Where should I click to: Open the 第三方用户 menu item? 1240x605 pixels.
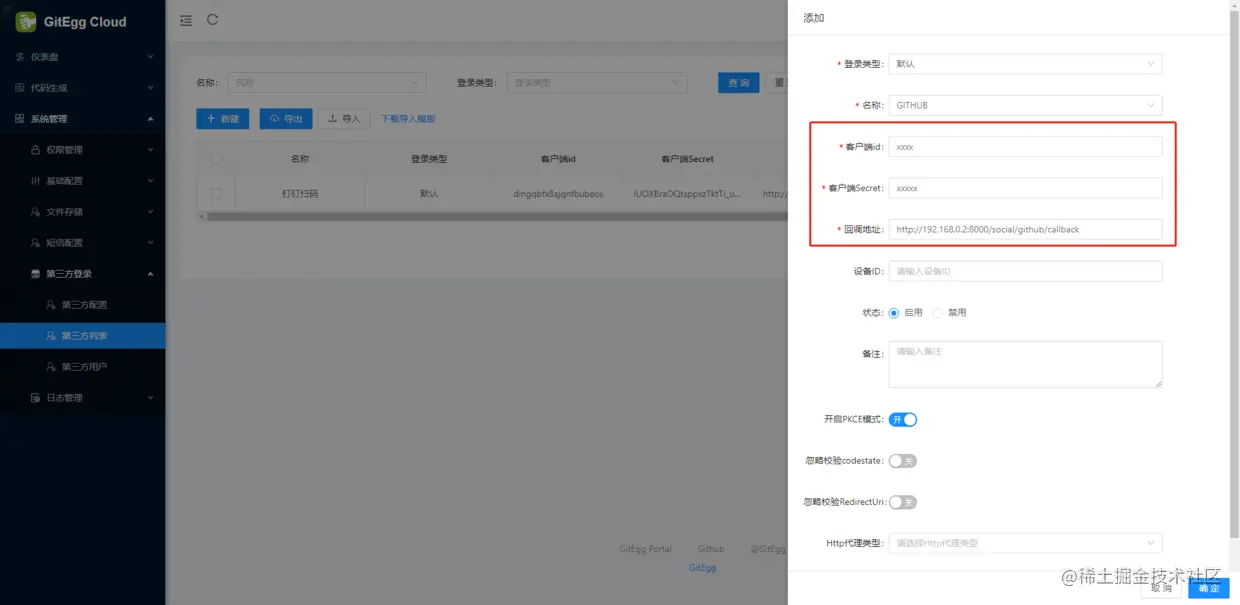click(82, 367)
